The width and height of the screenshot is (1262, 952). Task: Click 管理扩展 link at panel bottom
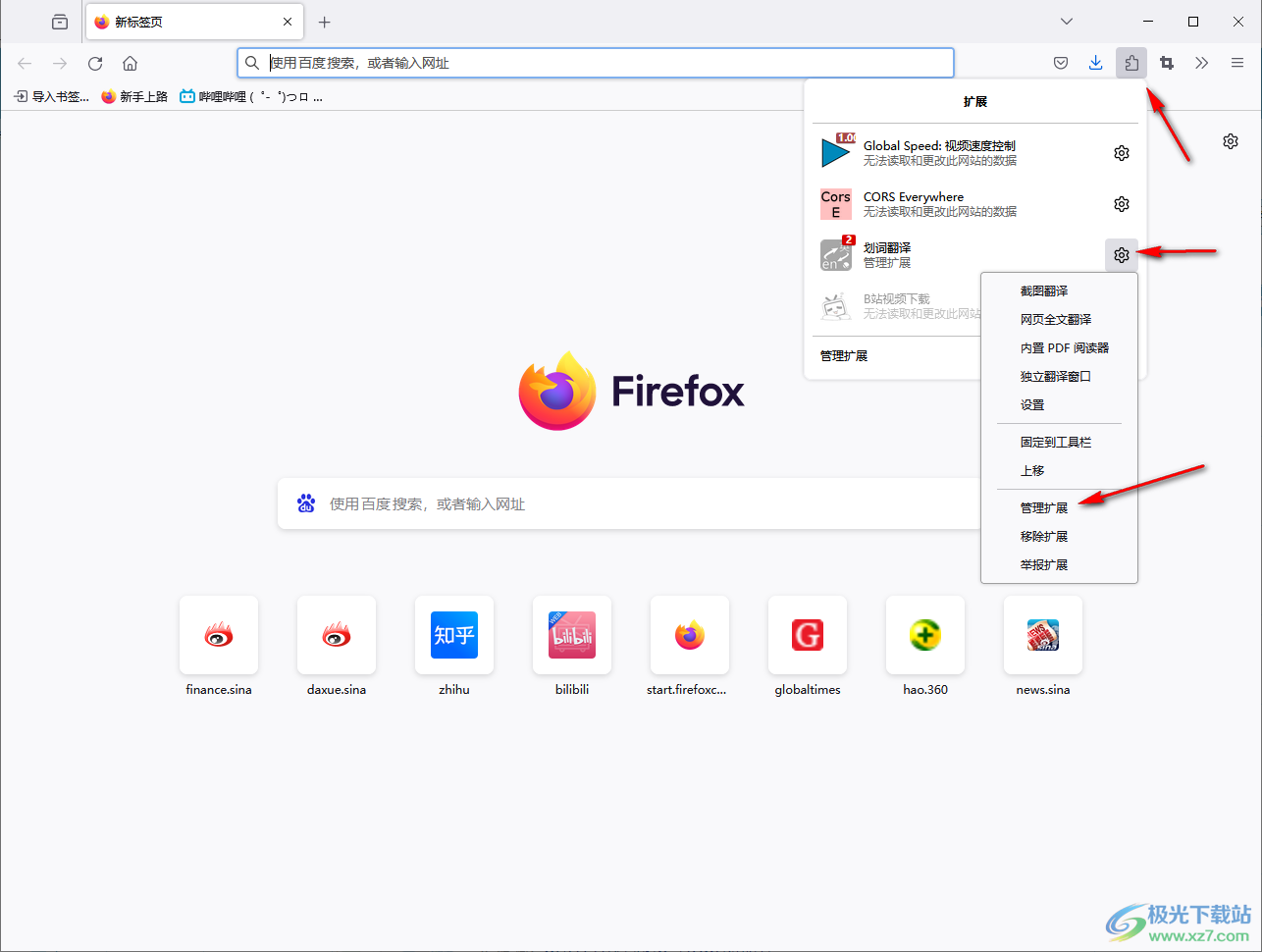pyautogui.click(x=844, y=356)
